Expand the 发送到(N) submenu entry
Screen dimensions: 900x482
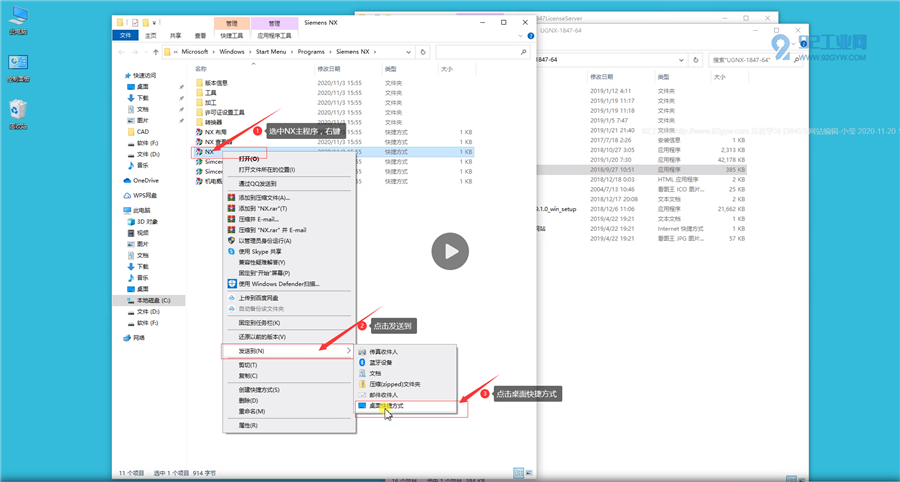click(x=288, y=351)
